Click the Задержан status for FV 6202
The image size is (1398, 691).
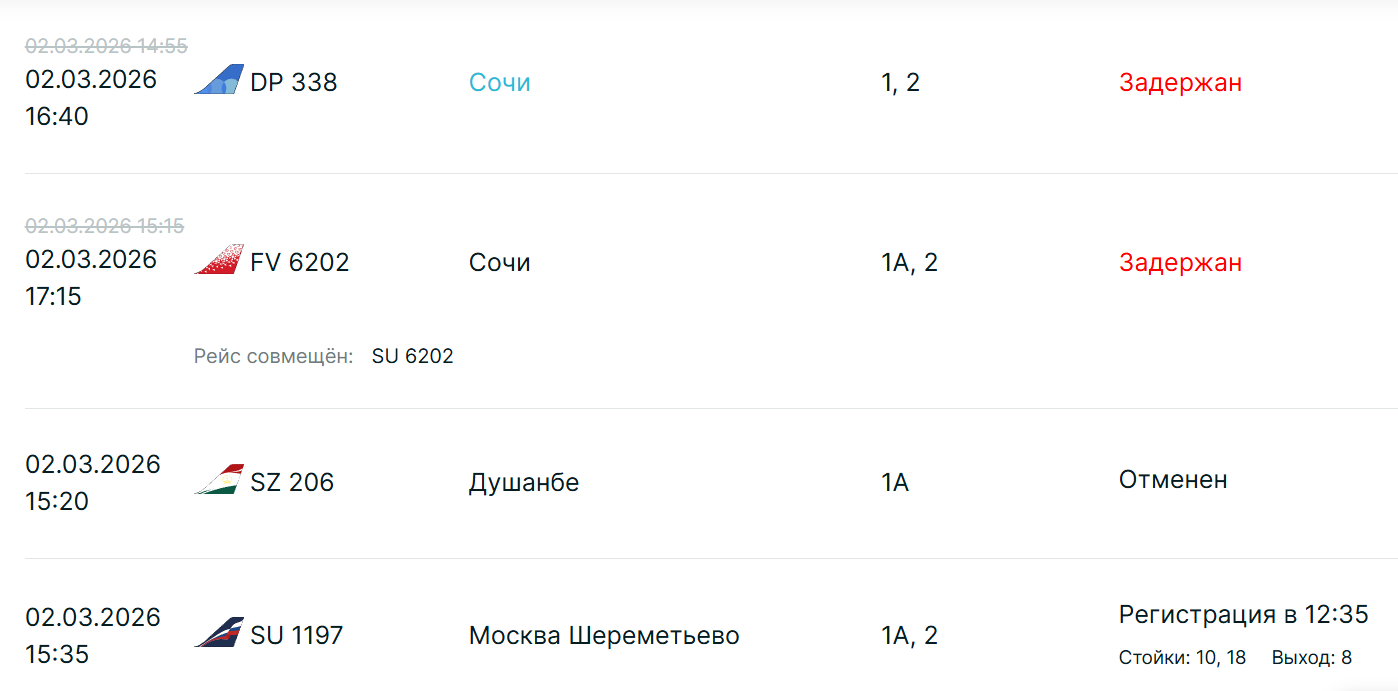1180,262
